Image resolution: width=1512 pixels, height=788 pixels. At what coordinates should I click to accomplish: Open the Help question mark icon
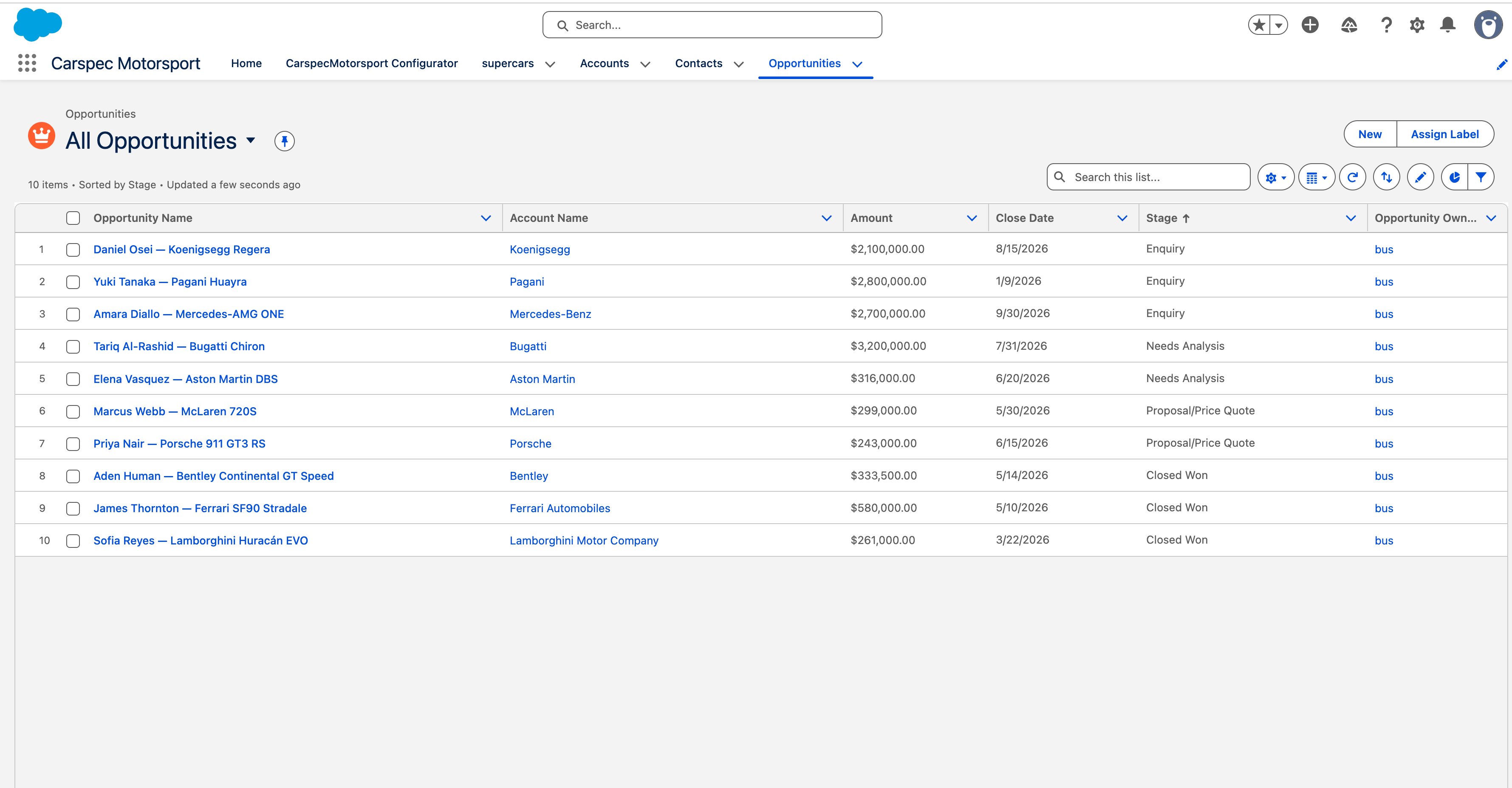click(x=1386, y=25)
